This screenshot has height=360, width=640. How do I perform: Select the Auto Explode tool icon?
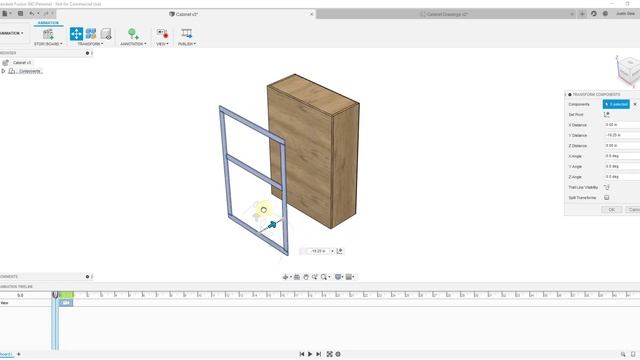(91, 34)
